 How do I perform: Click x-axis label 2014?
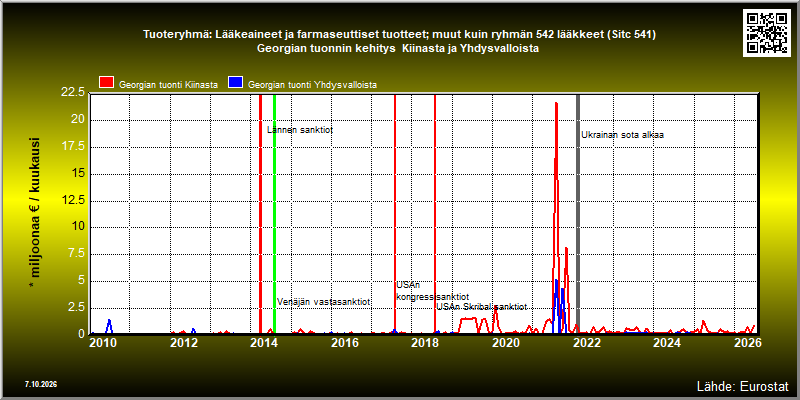point(264,342)
